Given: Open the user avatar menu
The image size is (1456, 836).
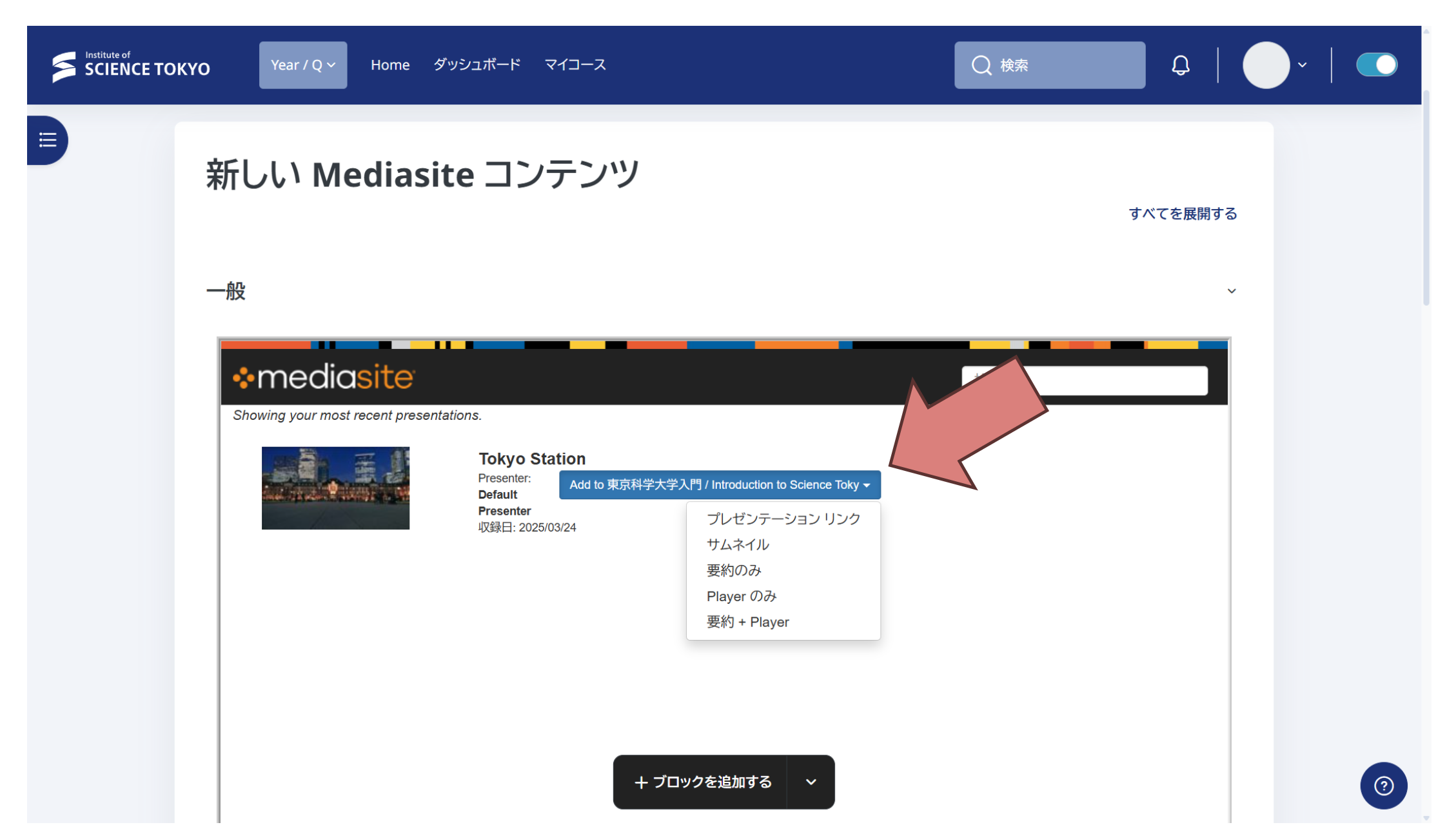Looking at the screenshot, I should 1275,65.
